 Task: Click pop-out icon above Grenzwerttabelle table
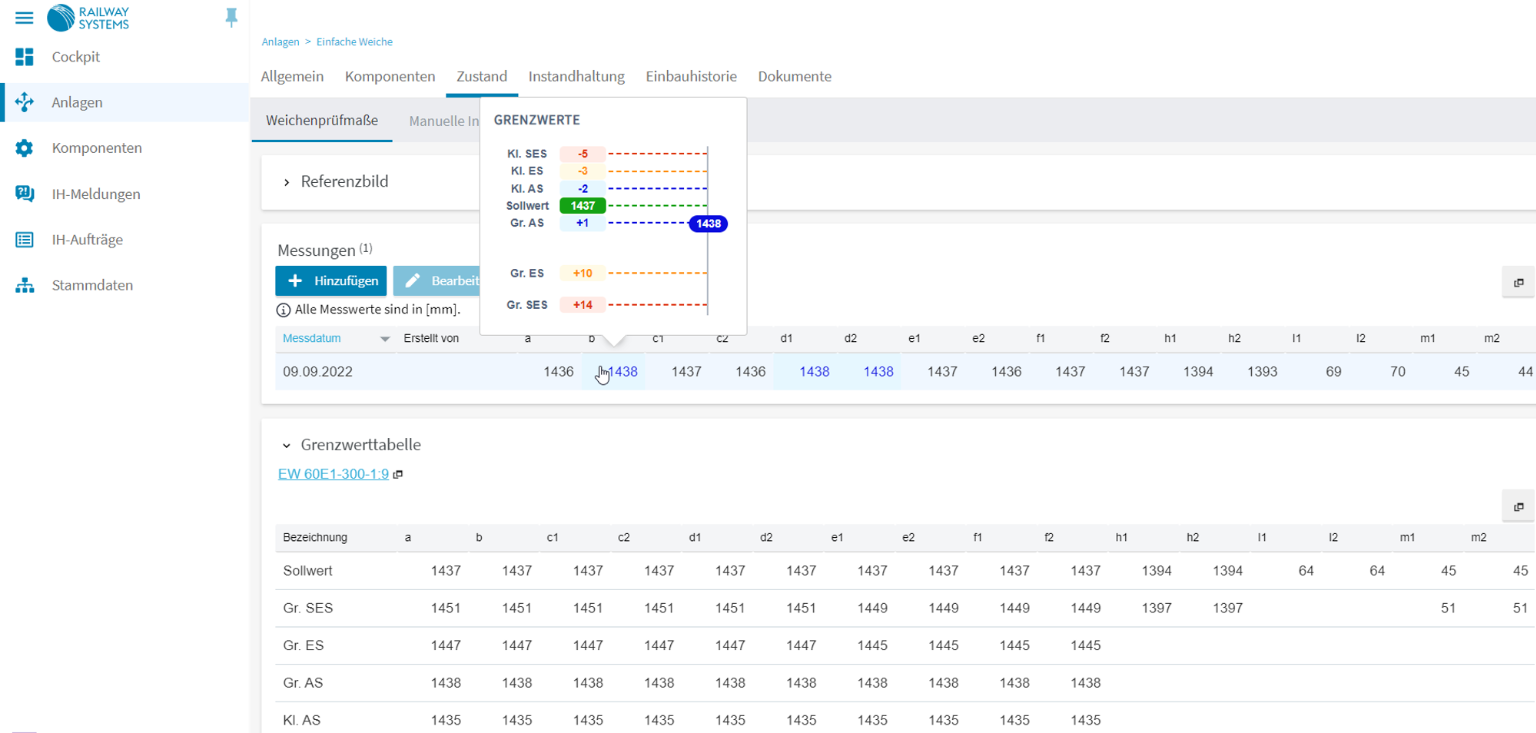pos(1517,506)
